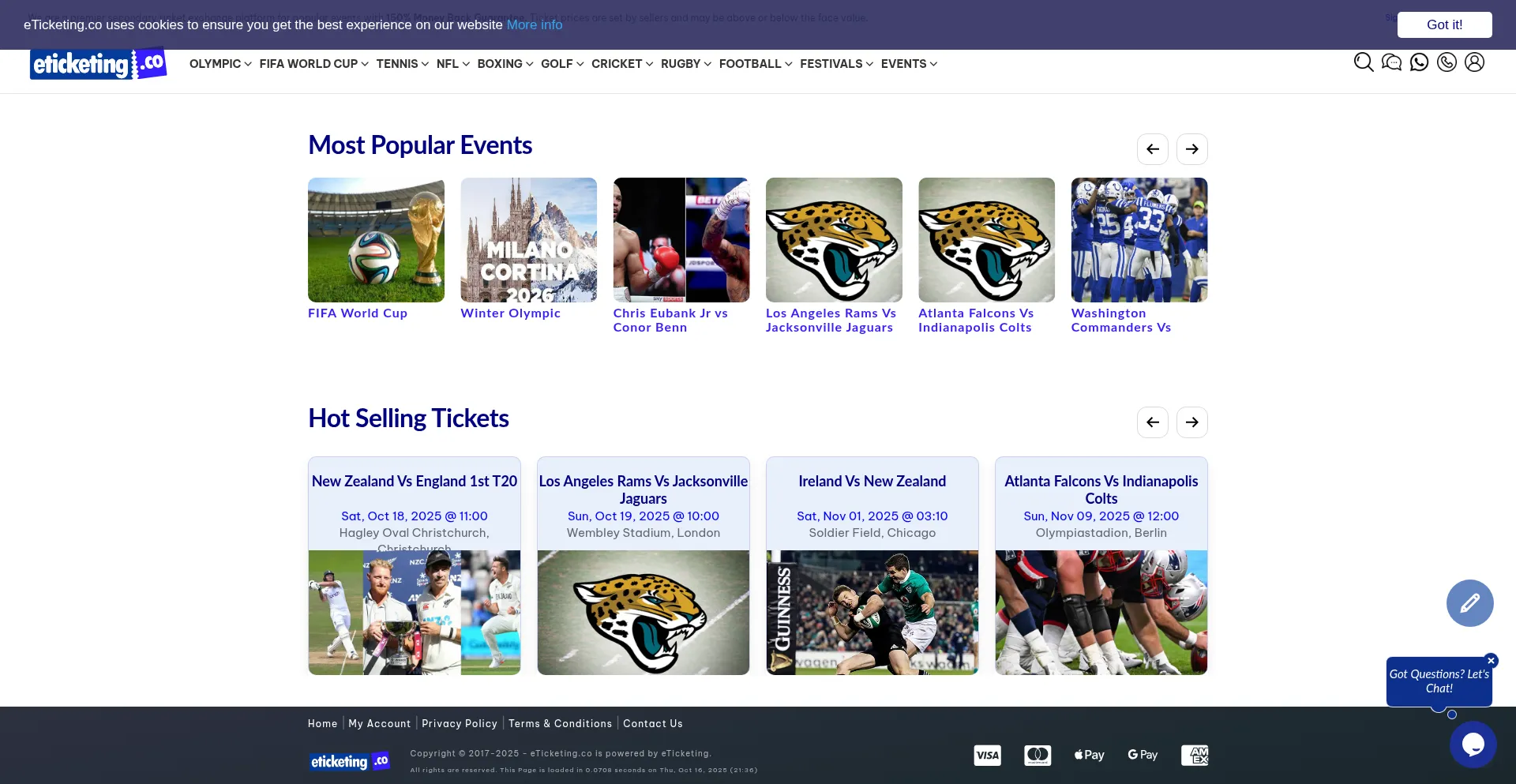Click the Visa payment icon

[987, 756]
